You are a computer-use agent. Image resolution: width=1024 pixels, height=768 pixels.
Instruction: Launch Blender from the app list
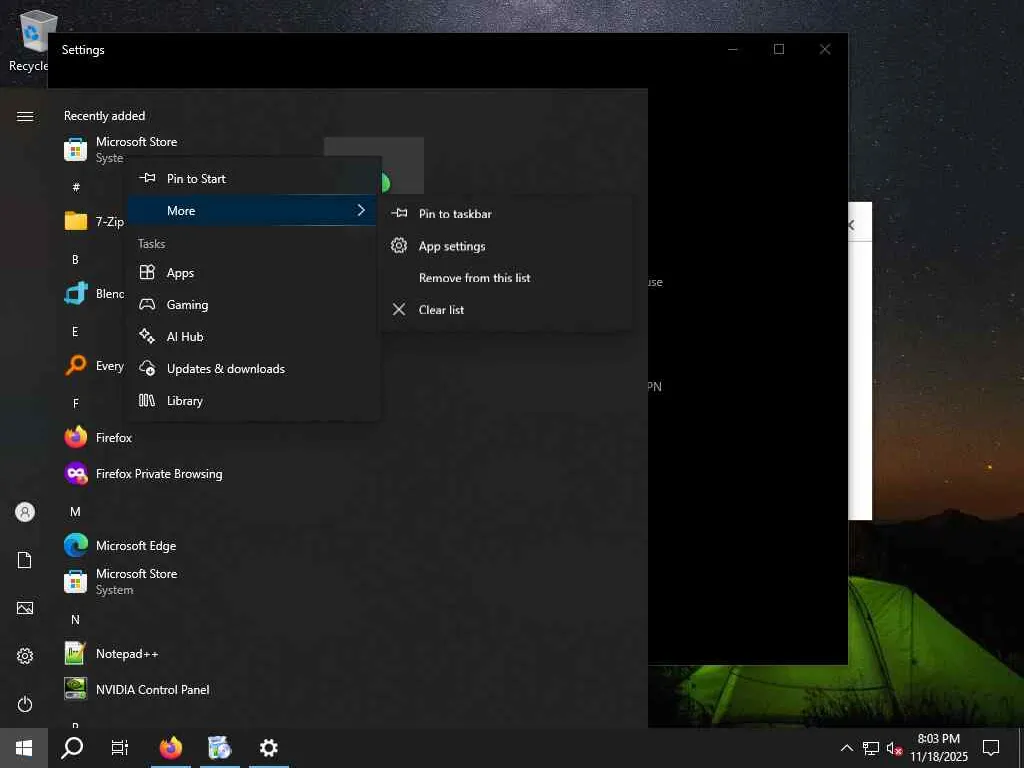93,293
